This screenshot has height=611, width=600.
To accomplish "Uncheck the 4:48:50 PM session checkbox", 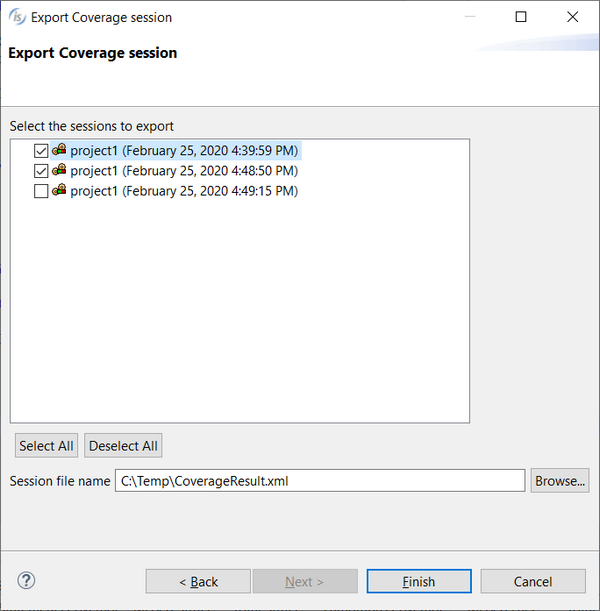I will [41, 171].
